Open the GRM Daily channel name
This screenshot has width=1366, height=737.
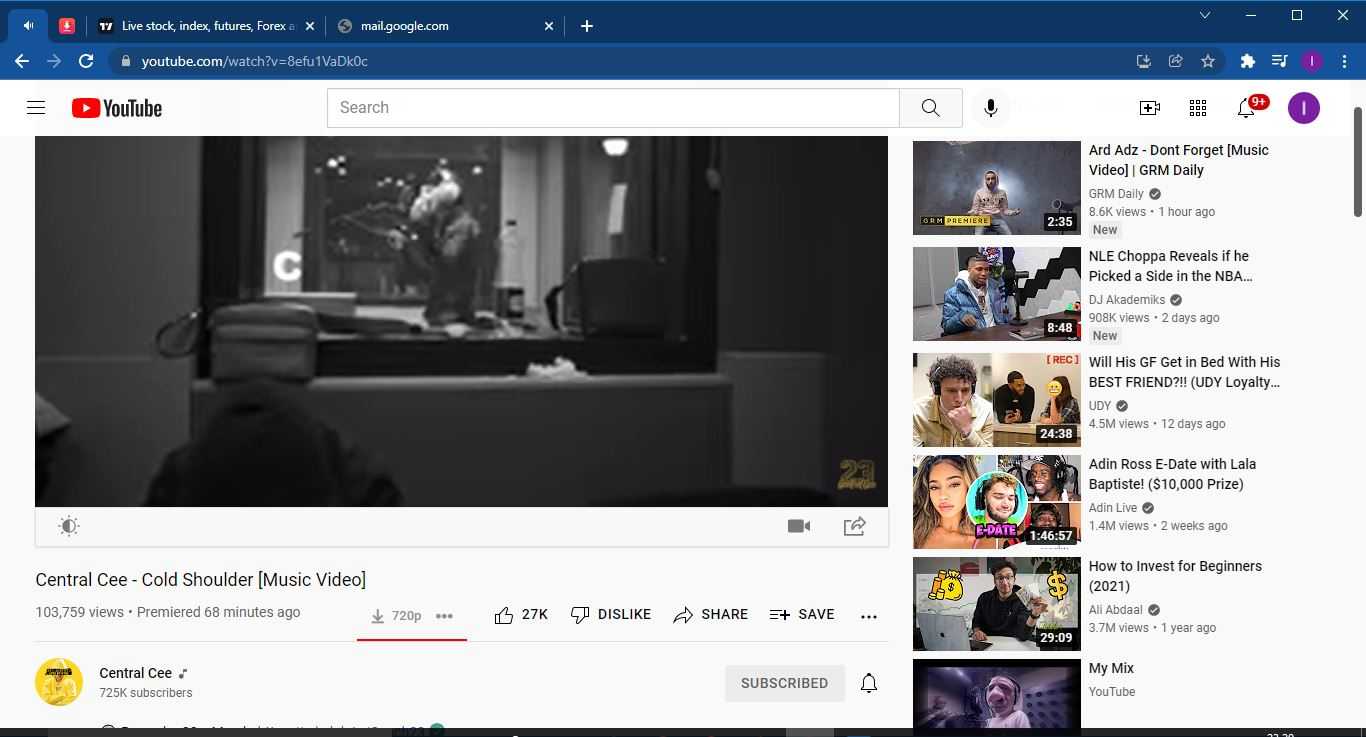tap(1116, 194)
